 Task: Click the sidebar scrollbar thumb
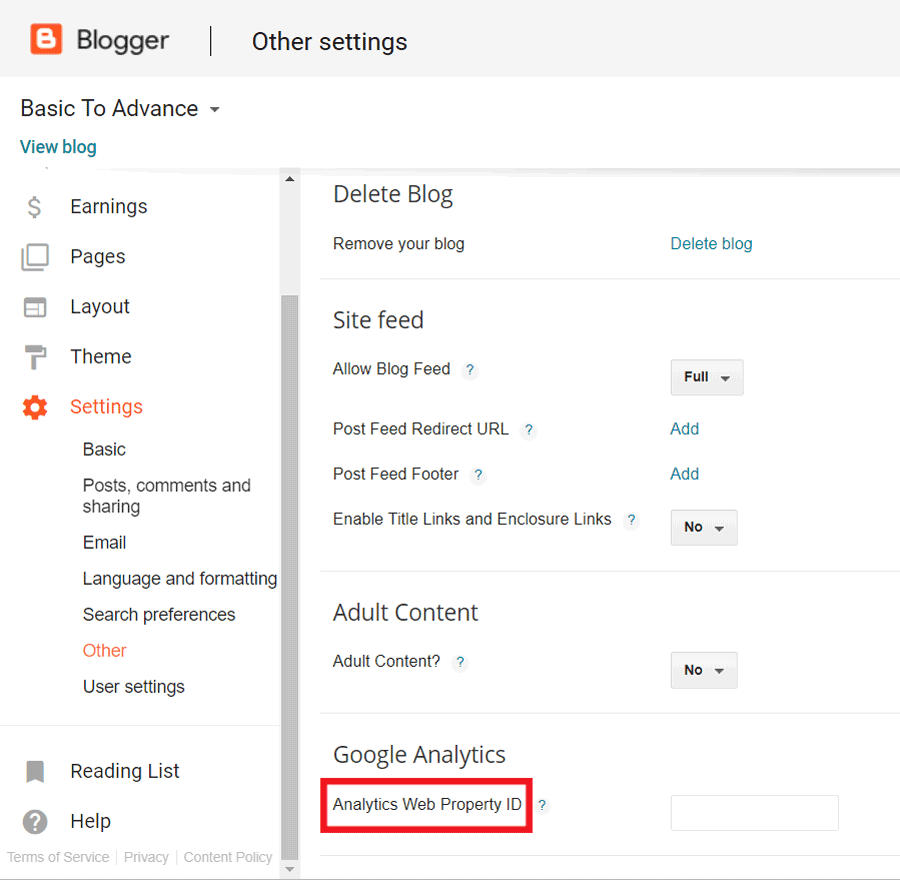click(x=290, y=578)
